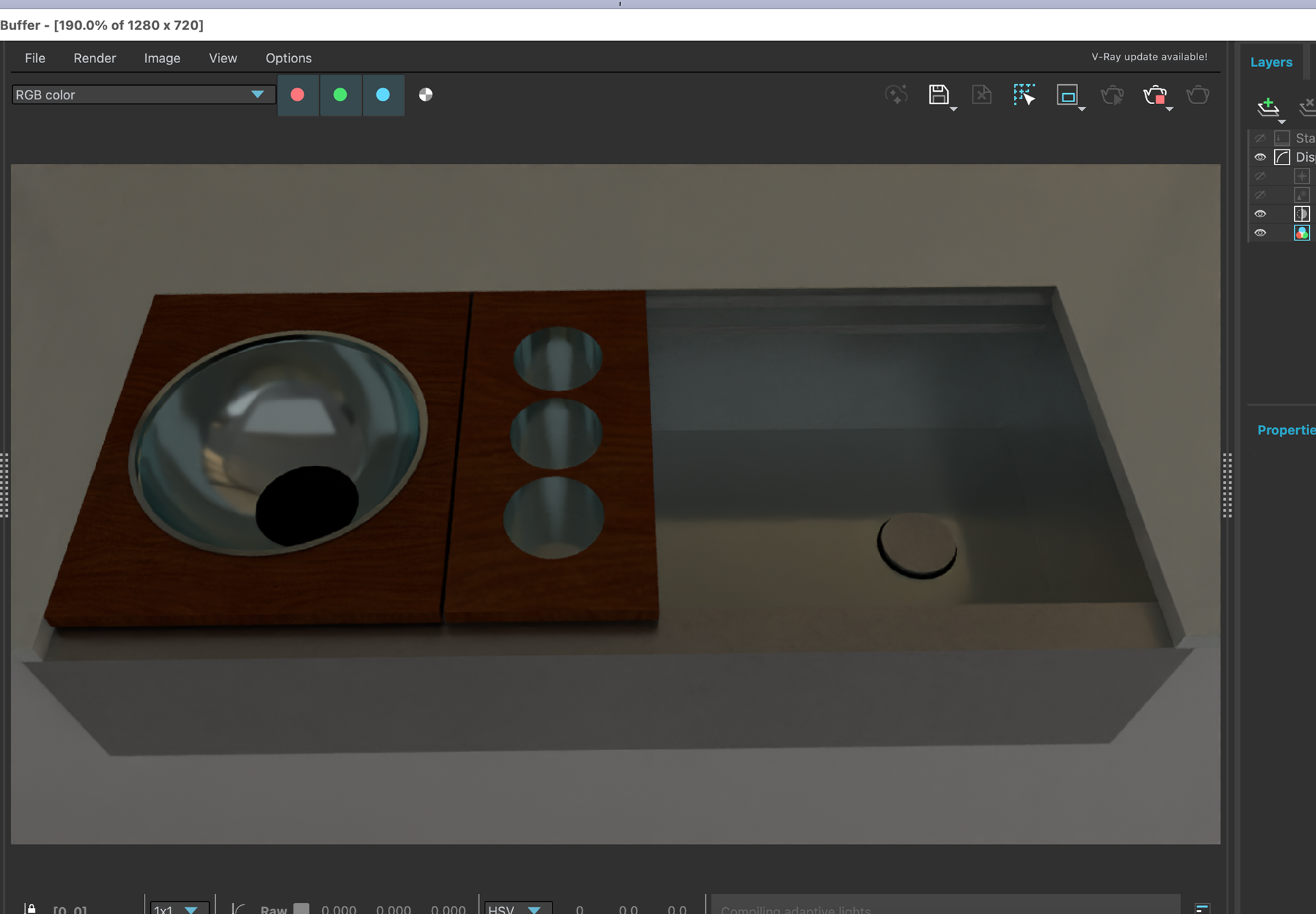Open the stop render options arrow
Screen dimensions: 1316x914
click(x=1169, y=109)
